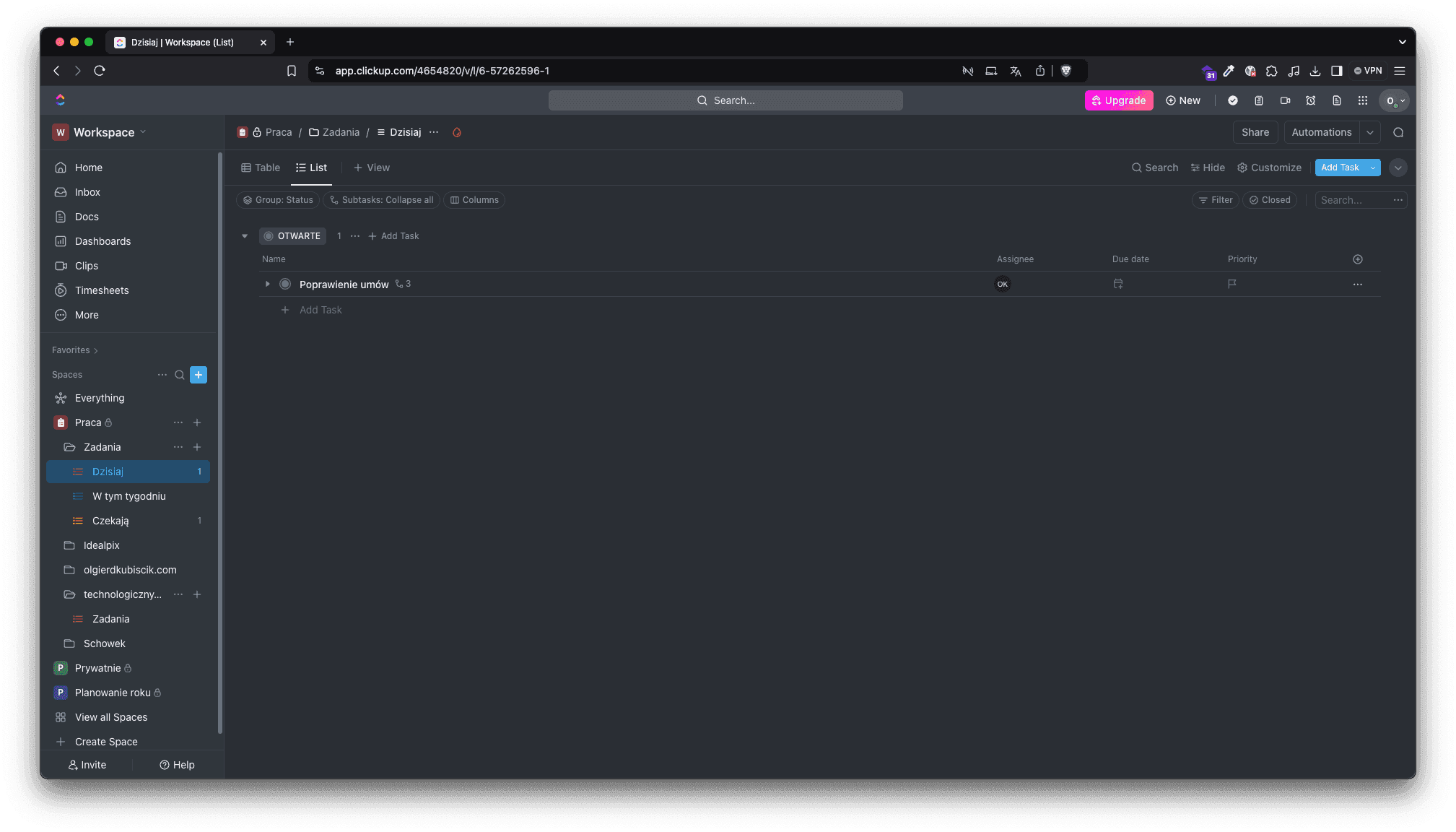This screenshot has width=1456, height=832.
Task: Toggle status circle of Poprawienie umów
Action: (x=285, y=284)
